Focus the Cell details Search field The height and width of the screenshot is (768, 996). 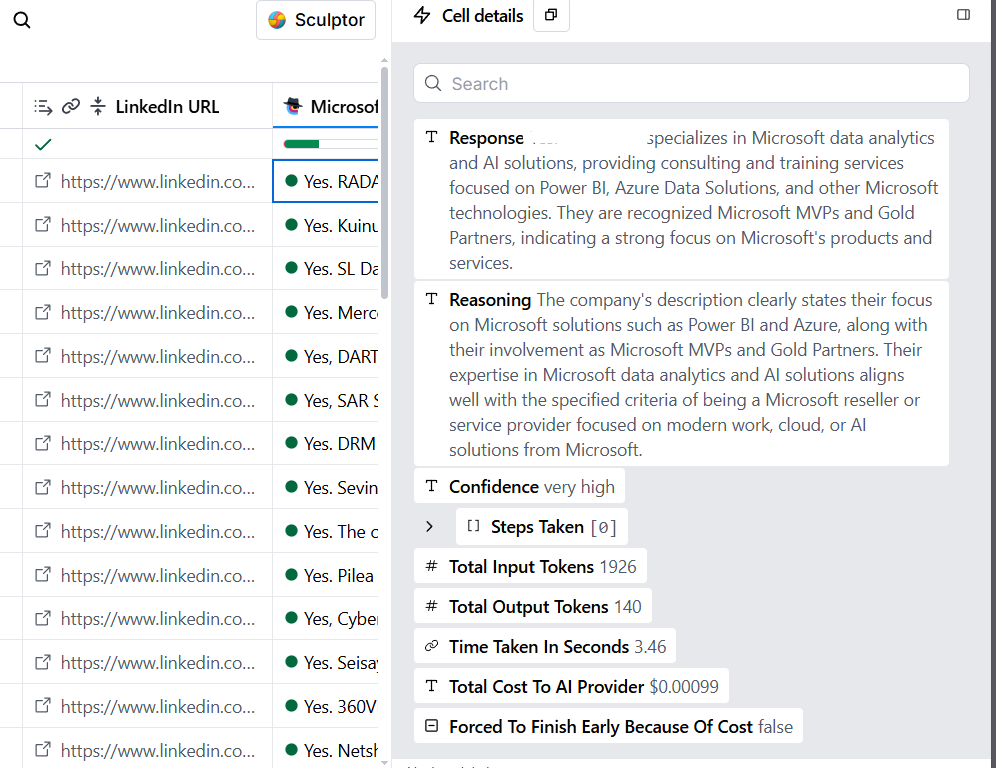[691, 83]
